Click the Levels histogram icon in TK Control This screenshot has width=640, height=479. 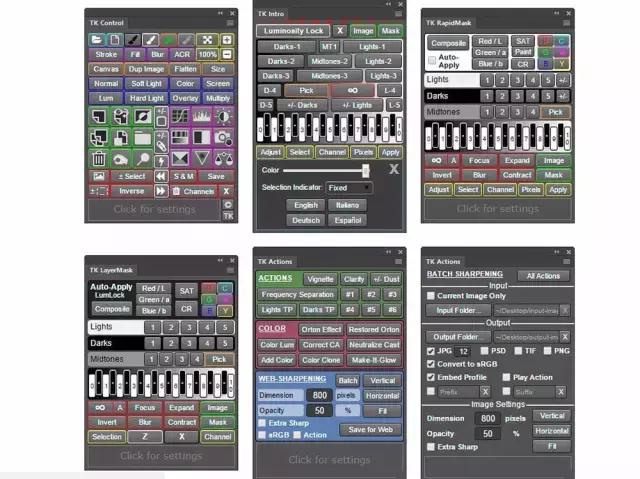pos(202,116)
